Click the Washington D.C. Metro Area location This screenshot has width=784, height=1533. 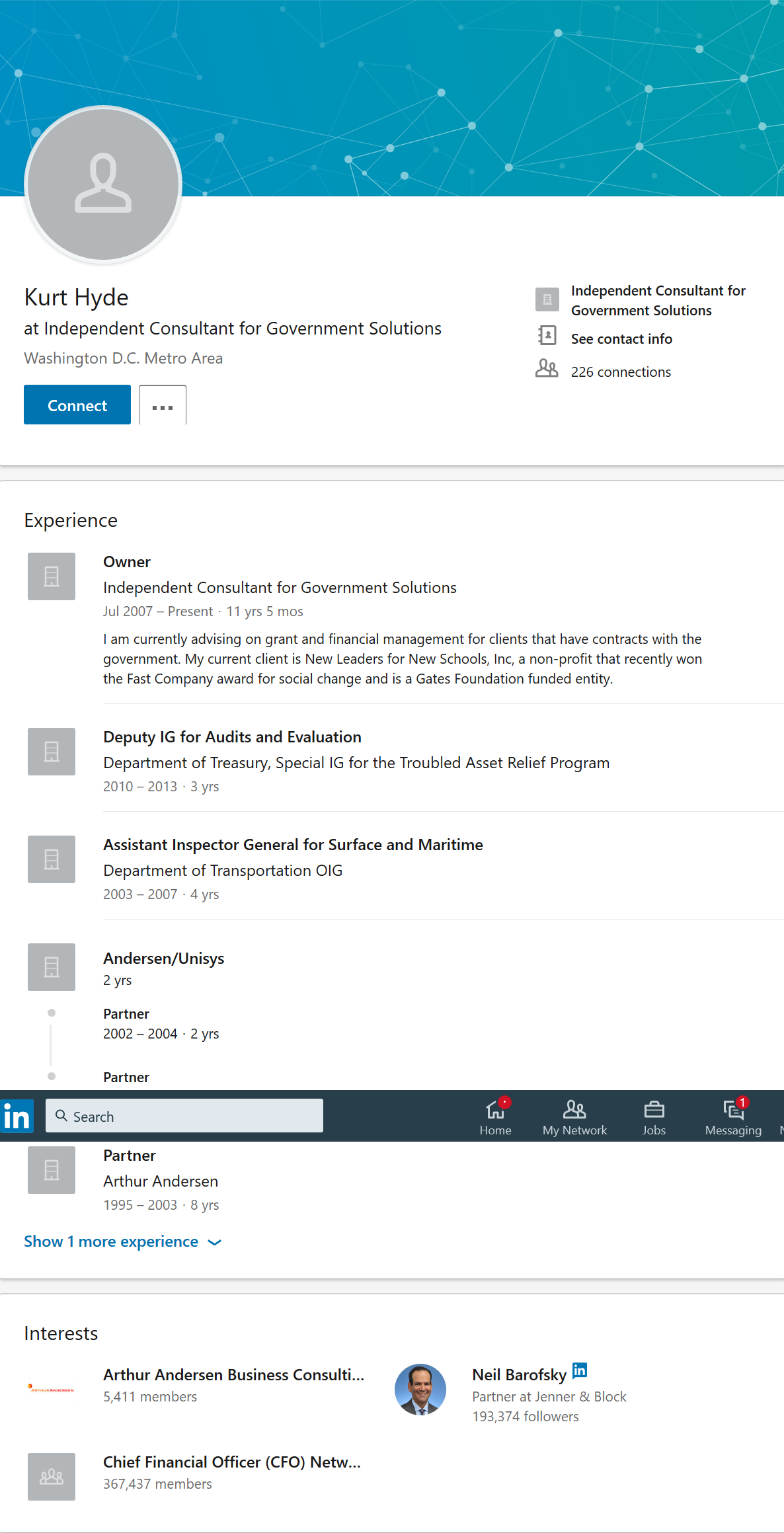(124, 358)
